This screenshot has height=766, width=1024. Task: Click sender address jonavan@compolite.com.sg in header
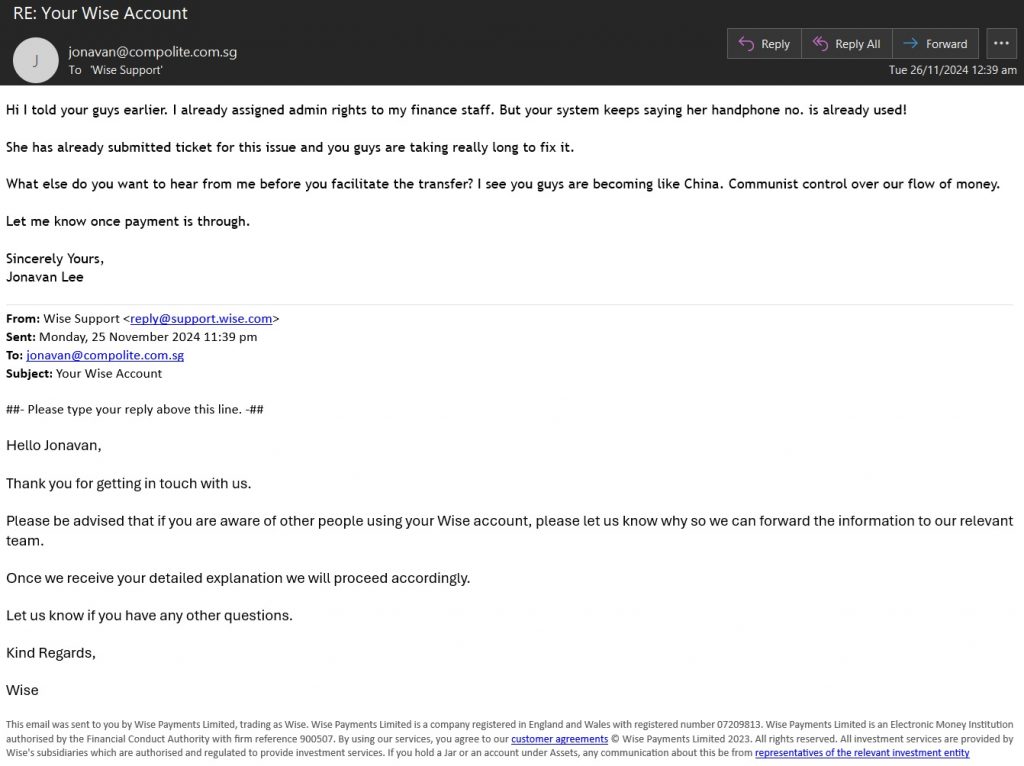pyautogui.click(x=153, y=52)
